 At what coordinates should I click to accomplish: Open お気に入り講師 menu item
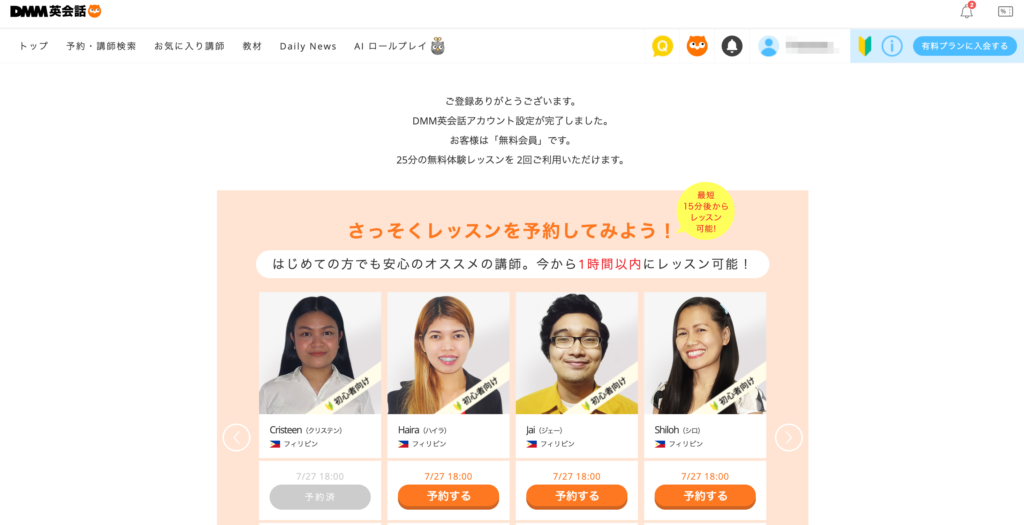(x=189, y=46)
